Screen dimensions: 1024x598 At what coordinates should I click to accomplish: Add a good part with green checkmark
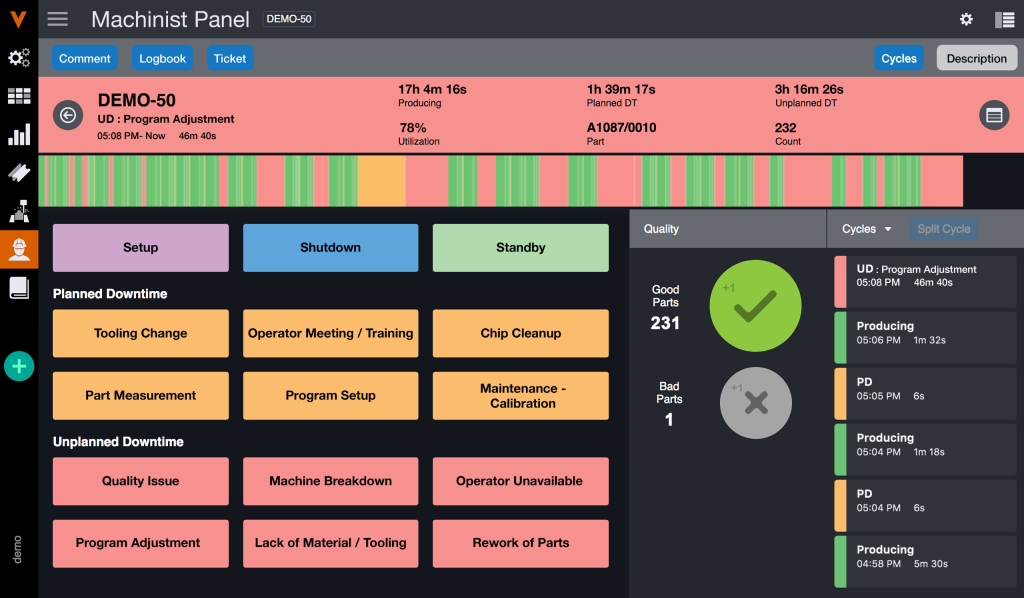(x=755, y=307)
